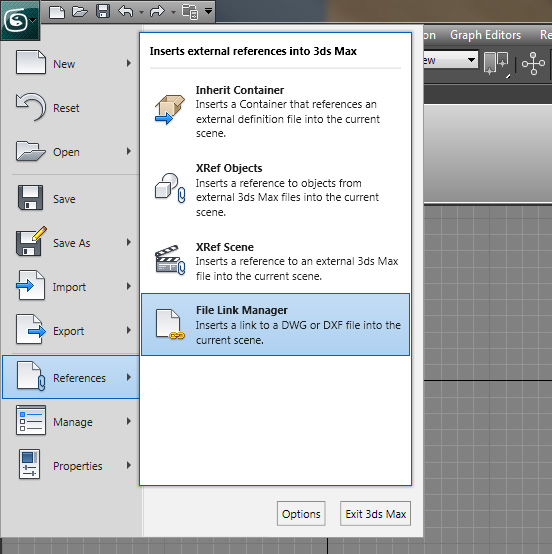Click the New page icon in application menu
Screen dimensions: 552x554
tap(31, 62)
